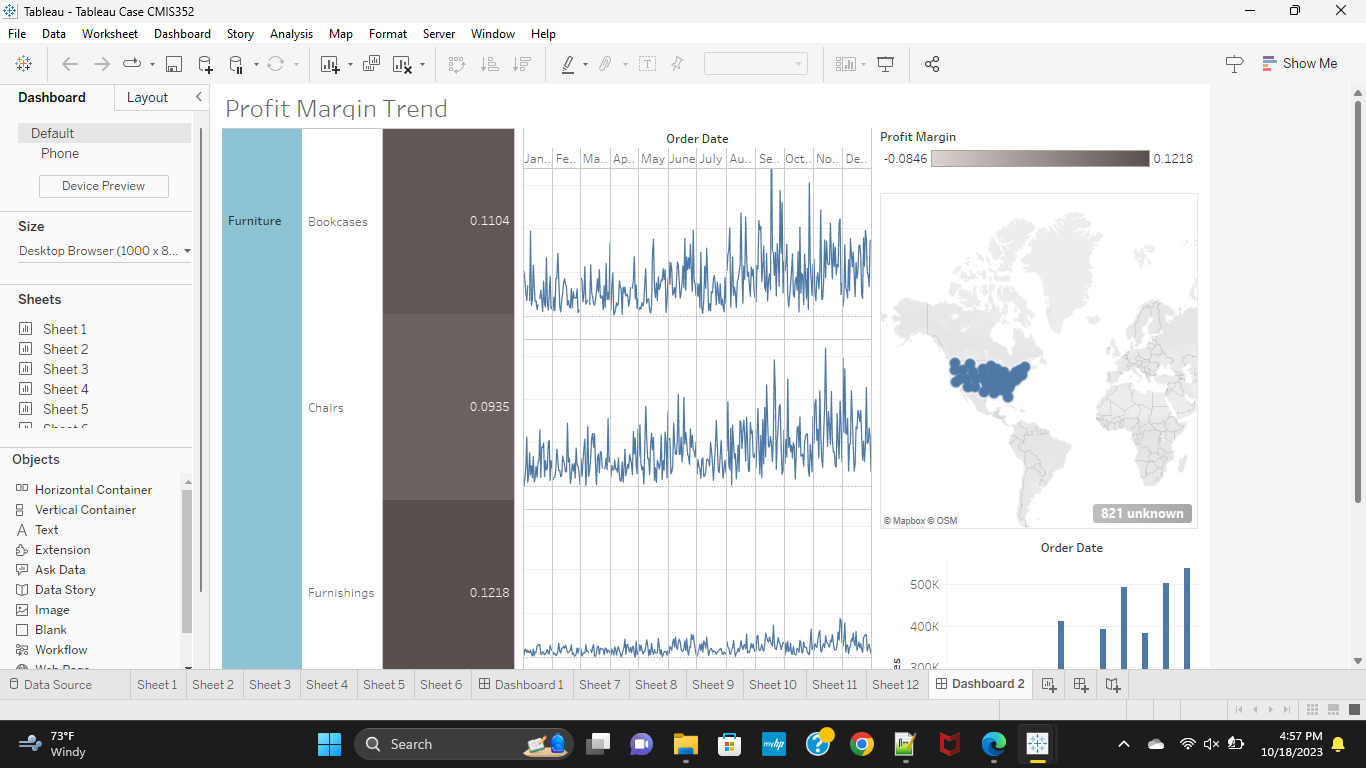Expand the Clear Sheet dropdown arrow
The height and width of the screenshot is (768, 1366).
point(422,64)
